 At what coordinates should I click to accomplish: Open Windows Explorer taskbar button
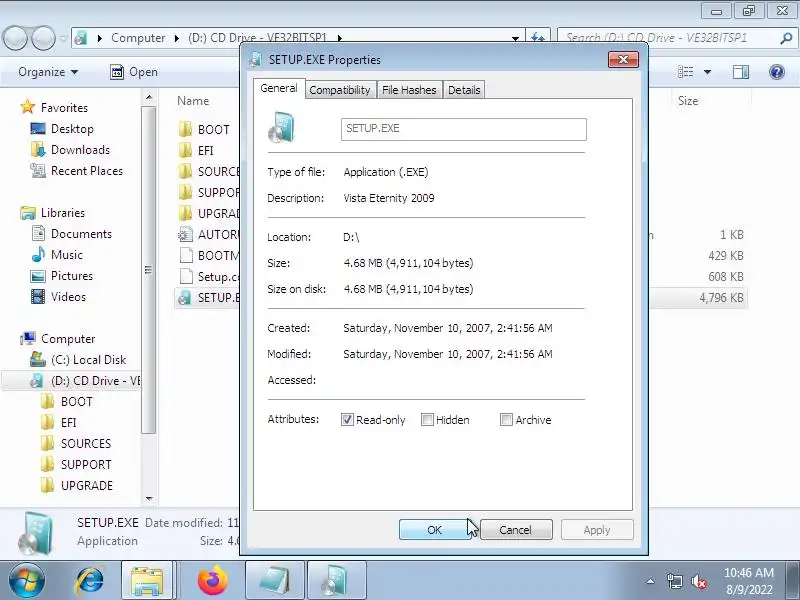point(147,581)
